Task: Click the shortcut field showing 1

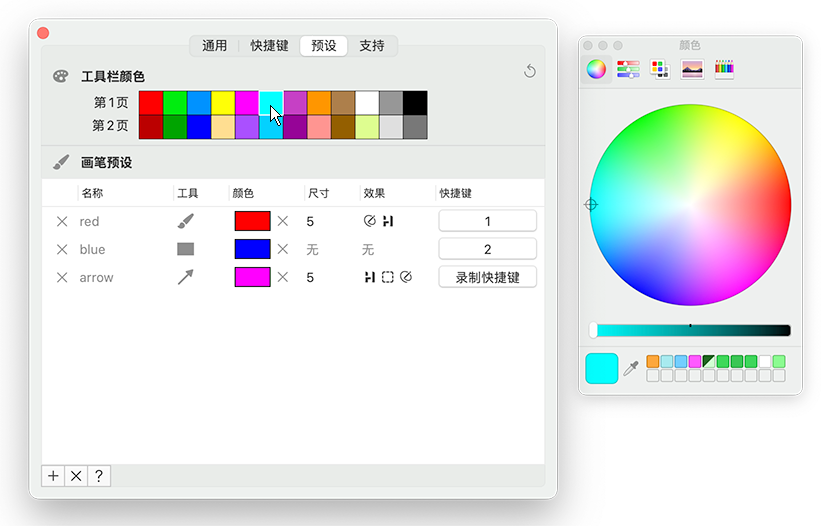Action: click(x=488, y=221)
